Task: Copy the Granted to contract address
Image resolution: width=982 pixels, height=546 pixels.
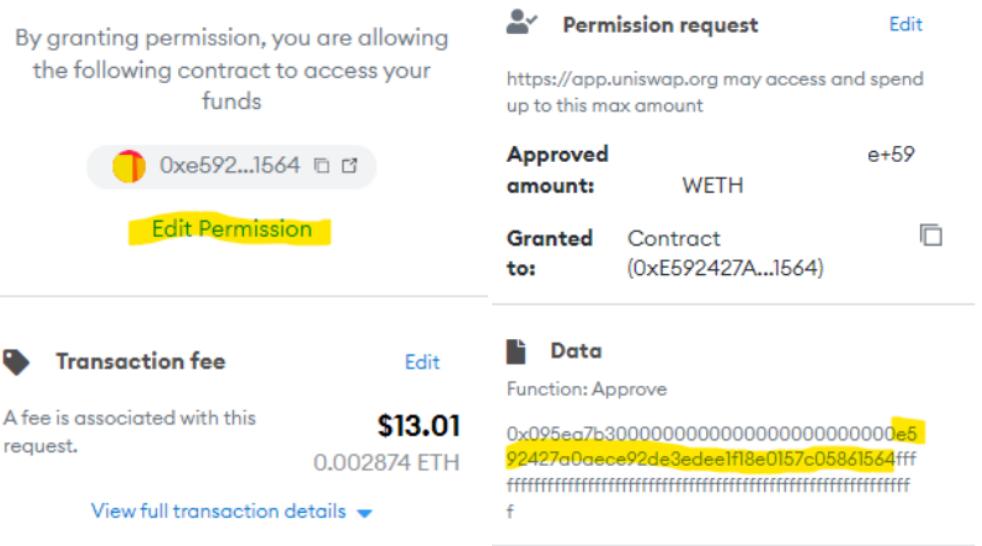Action: (x=930, y=235)
